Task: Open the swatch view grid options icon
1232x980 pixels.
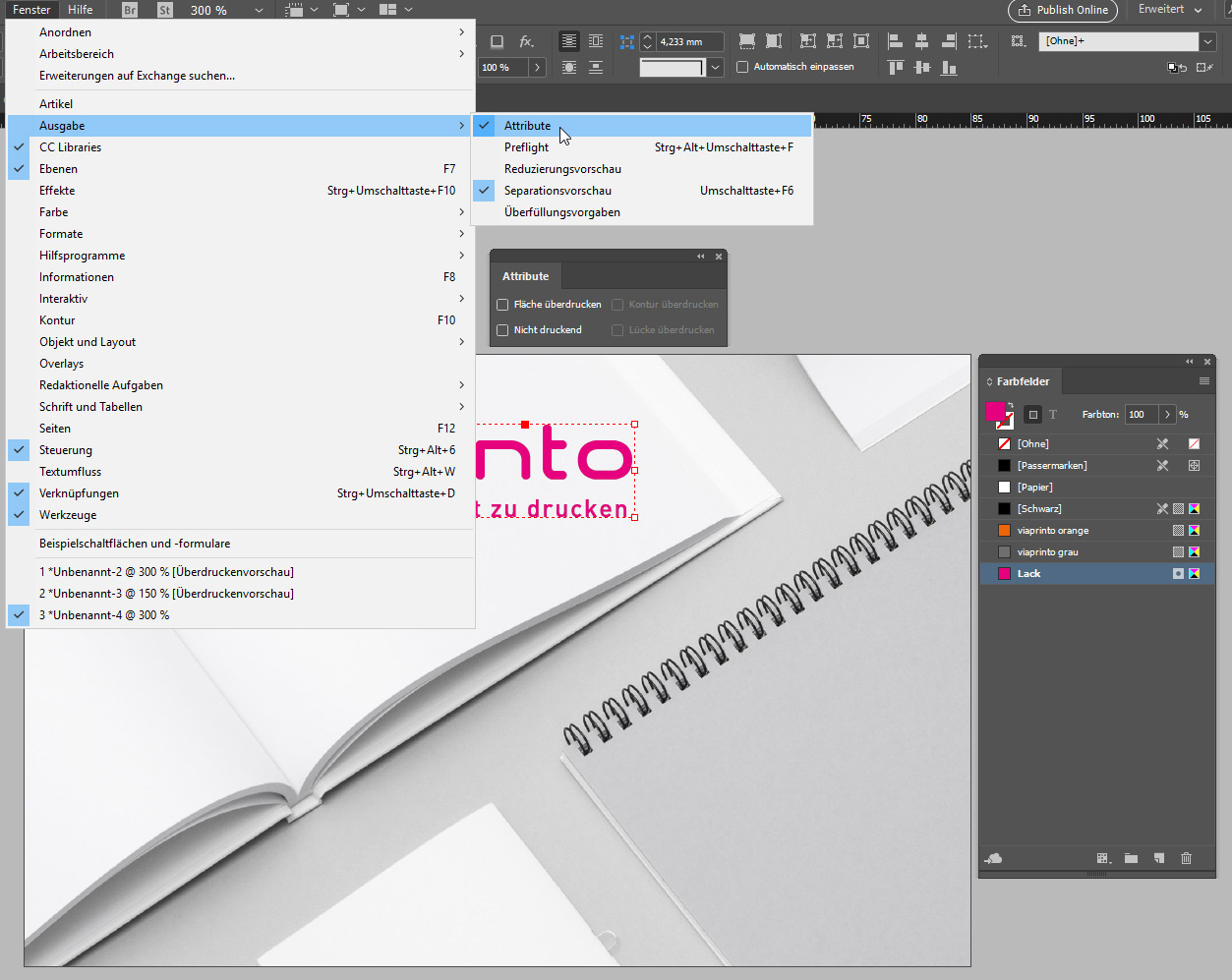Action: pyautogui.click(x=1103, y=858)
